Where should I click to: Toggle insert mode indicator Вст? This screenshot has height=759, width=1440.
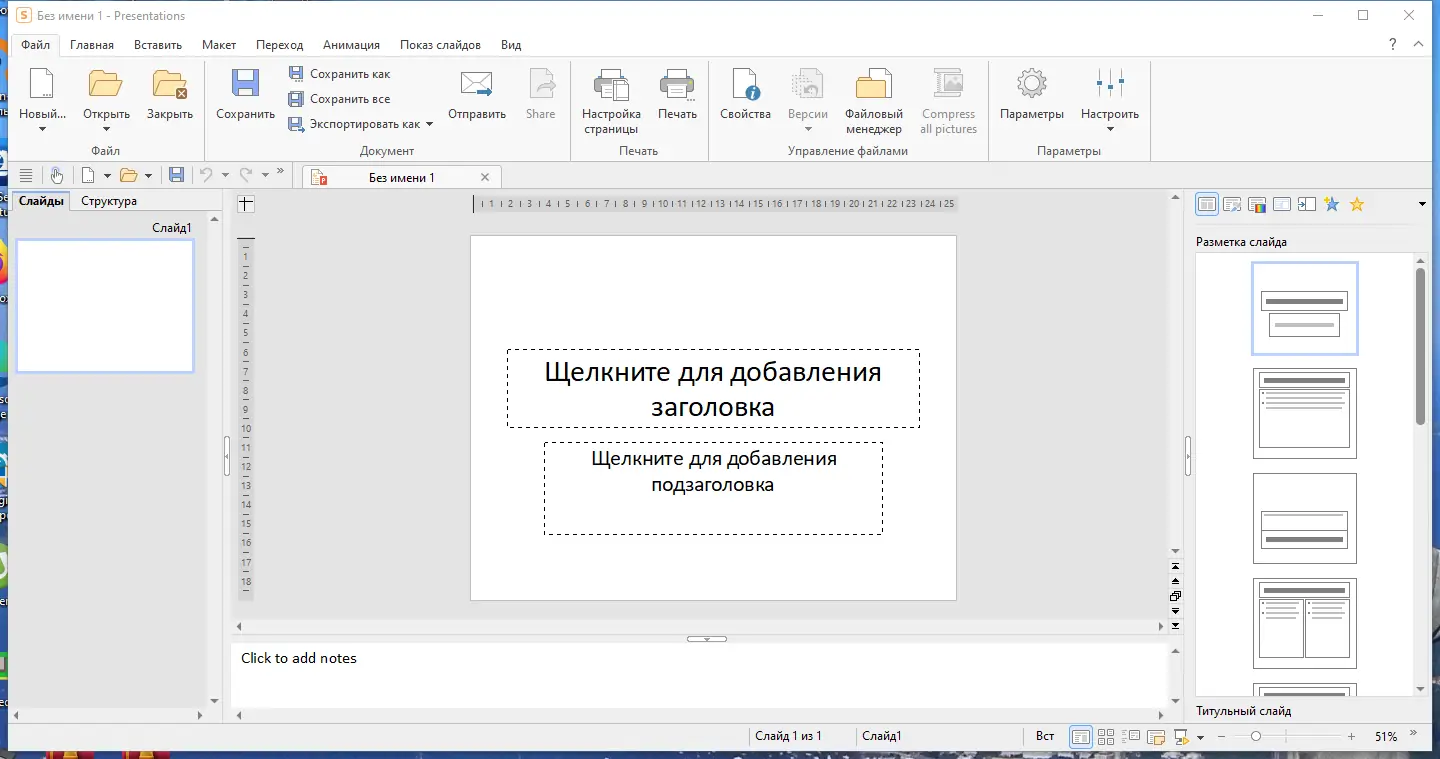pyautogui.click(x=1044, y=736)
